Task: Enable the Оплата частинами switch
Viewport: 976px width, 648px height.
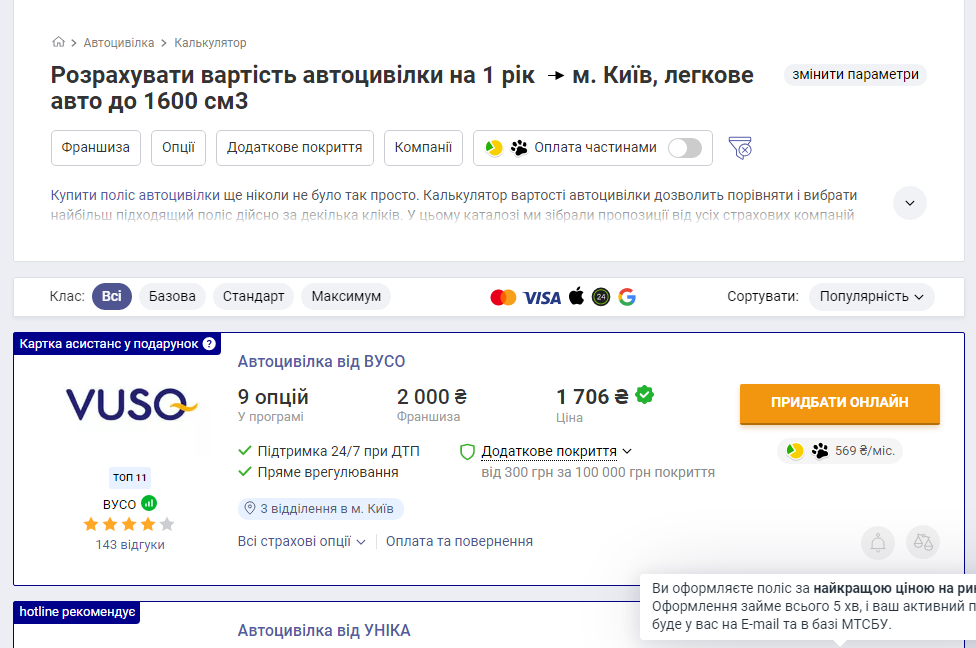Action: 685,146
